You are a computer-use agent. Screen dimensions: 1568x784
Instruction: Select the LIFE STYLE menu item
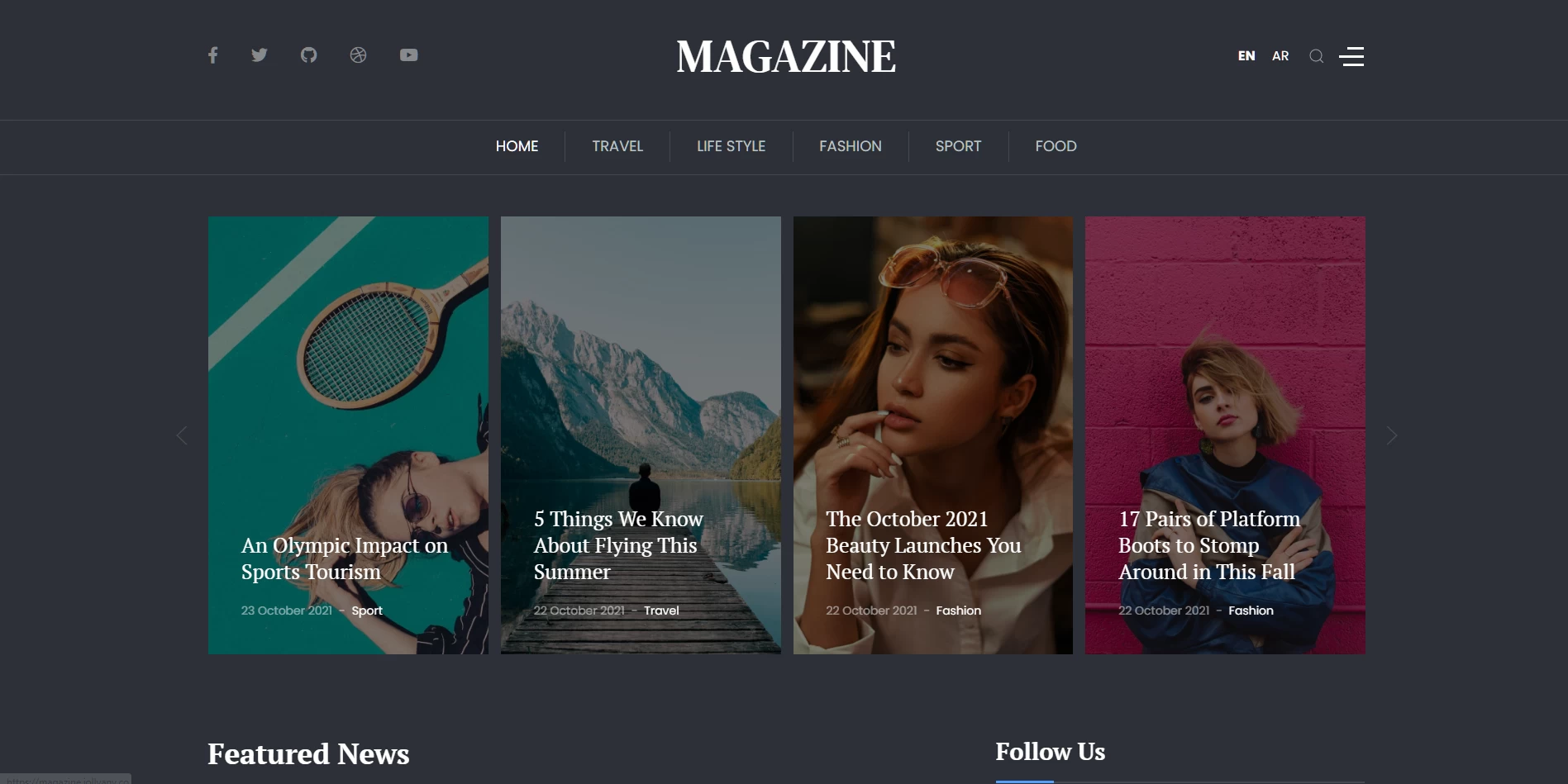tap(731, 146)
